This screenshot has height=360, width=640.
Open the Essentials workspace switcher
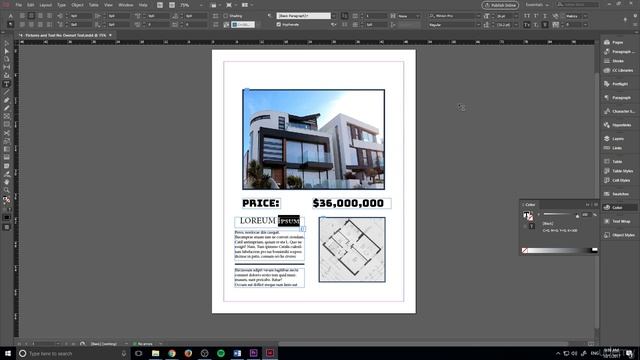point(537,5)
